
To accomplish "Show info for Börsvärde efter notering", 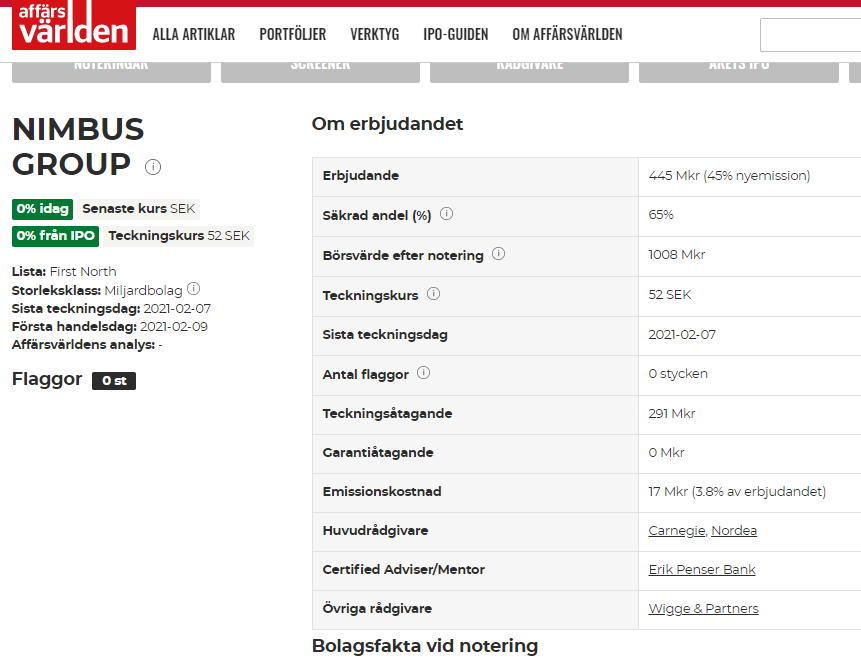I will [498, 254].
